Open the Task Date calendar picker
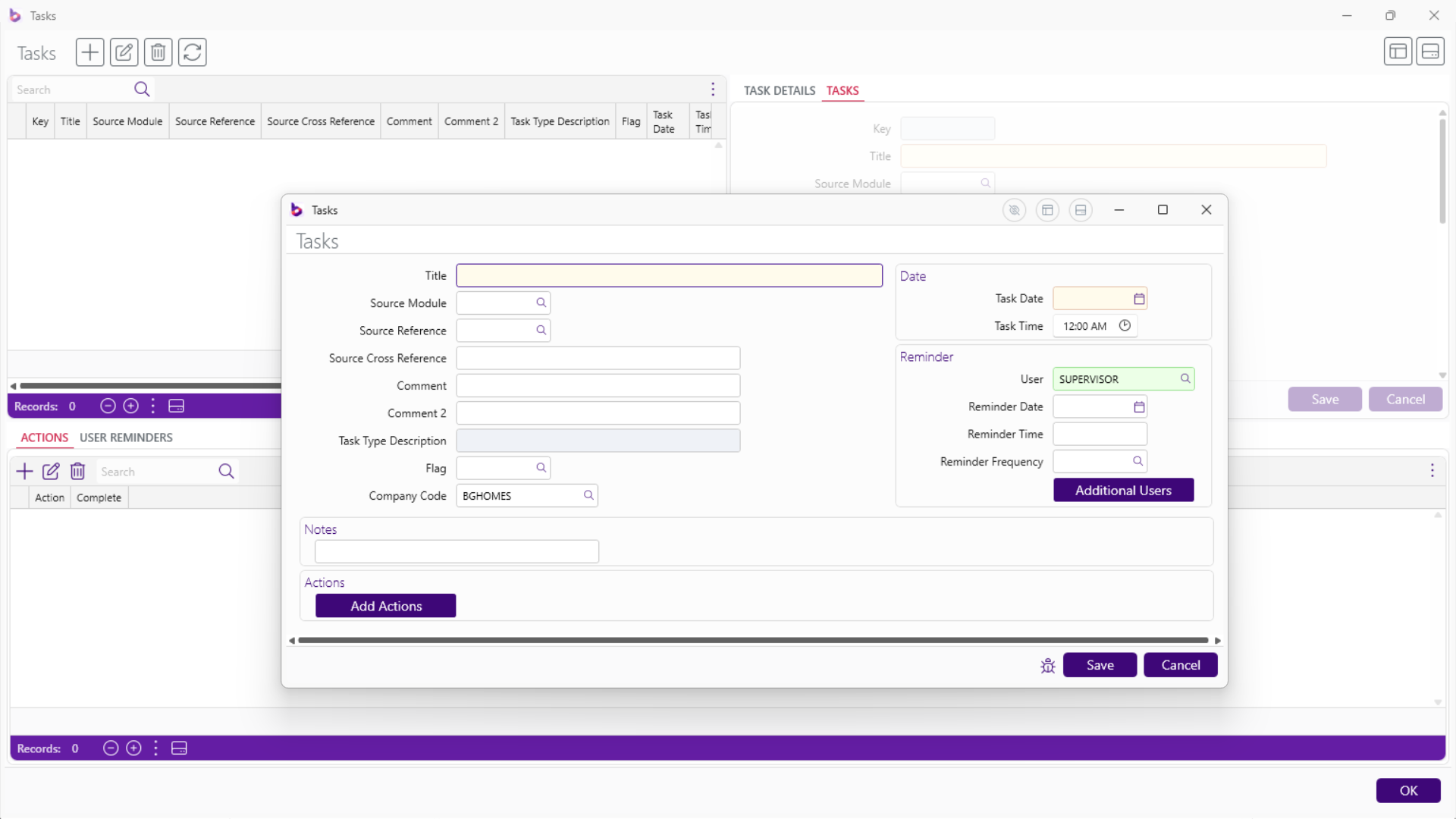This screenshot has height=819, width=1456. (x=1138, y=299)
